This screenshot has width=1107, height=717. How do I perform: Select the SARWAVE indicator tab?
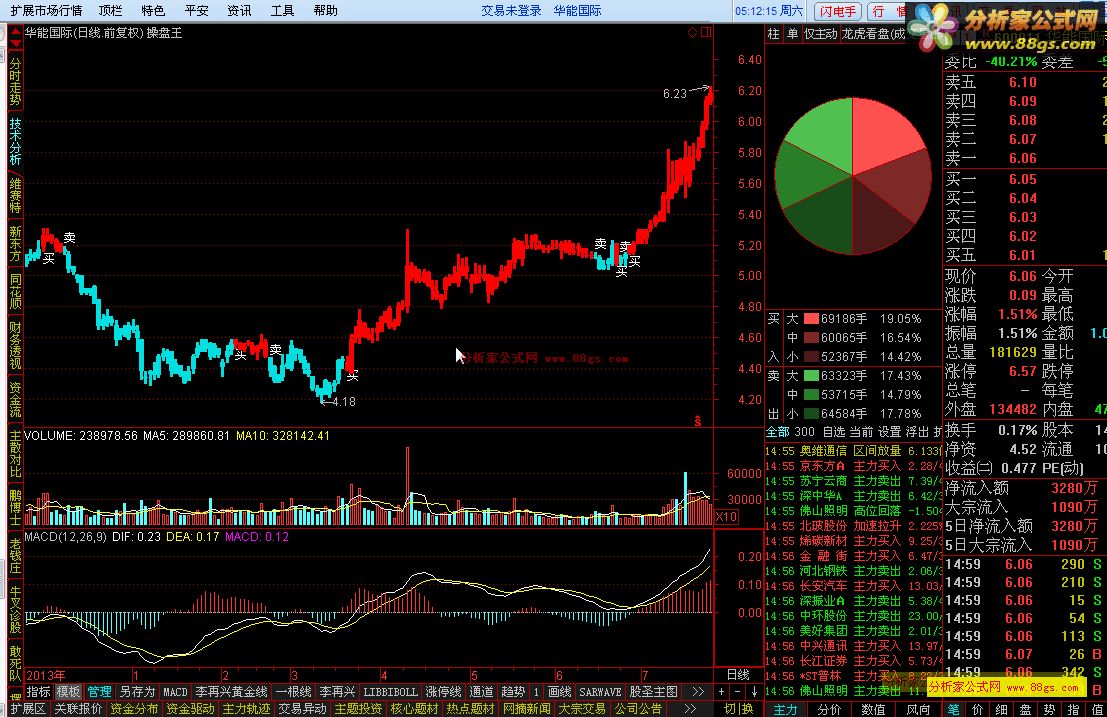click(x=600, y=692)
